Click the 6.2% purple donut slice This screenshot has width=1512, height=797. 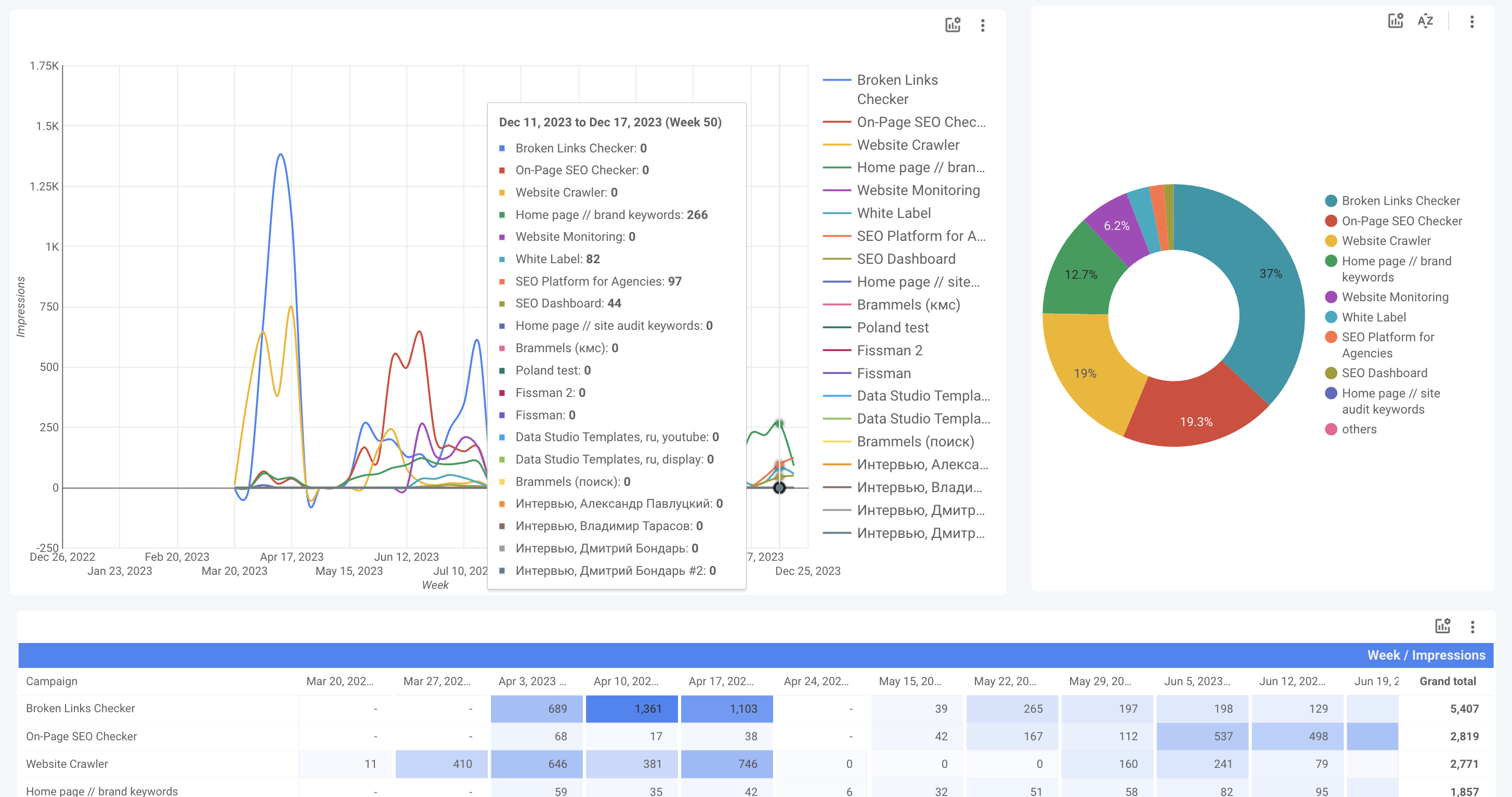1116,226
